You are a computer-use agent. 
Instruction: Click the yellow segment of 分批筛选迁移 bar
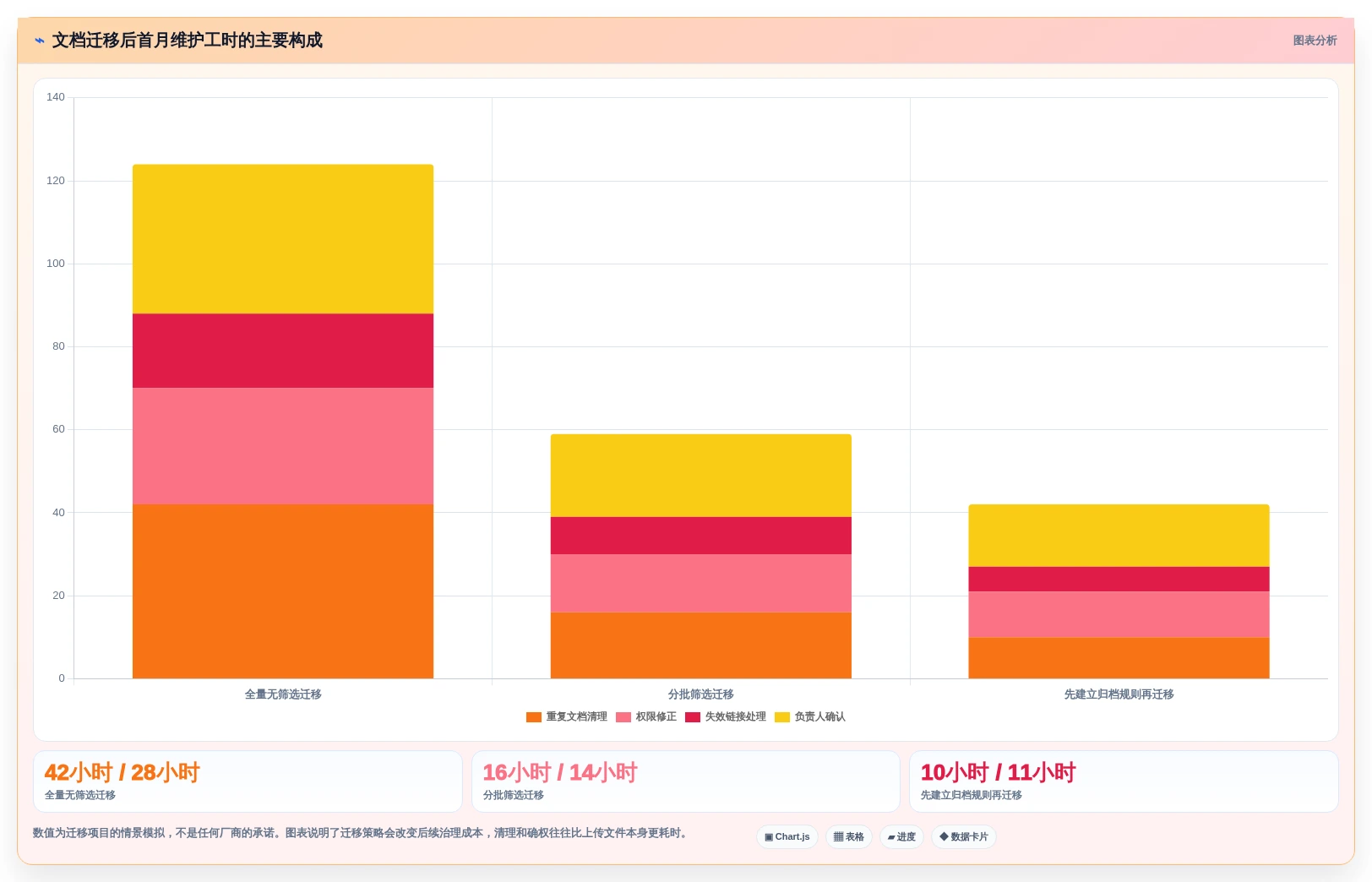pos(701,476)
